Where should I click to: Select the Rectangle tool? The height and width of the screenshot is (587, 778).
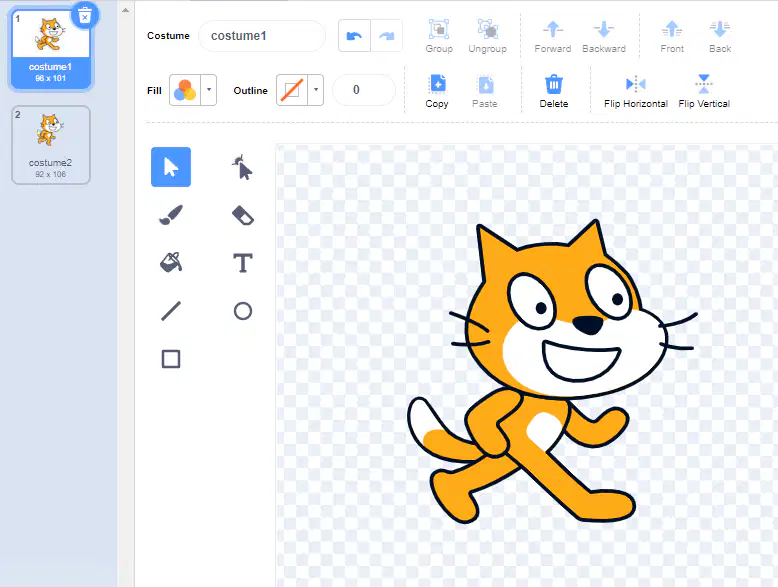pyautogui.click(x=171, y=359)
